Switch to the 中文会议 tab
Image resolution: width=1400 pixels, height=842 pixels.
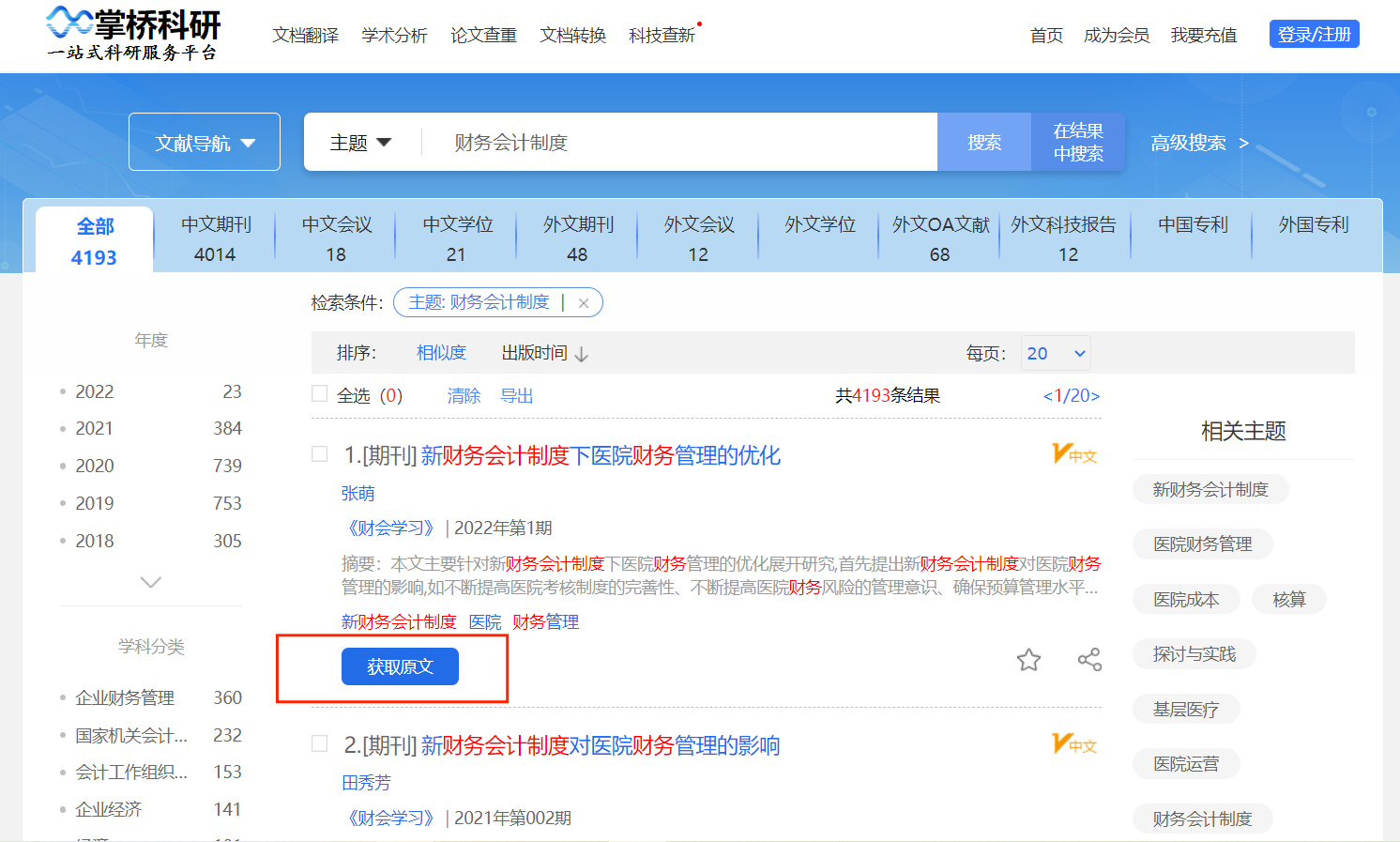coord(336,238)
